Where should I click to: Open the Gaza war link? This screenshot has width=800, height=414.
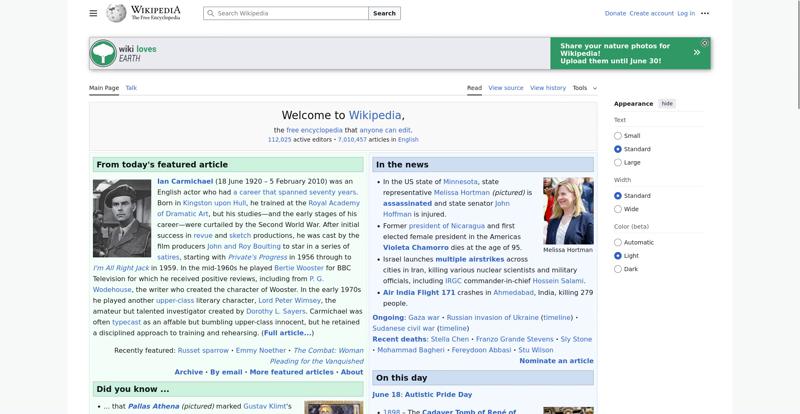click(423, 318)
